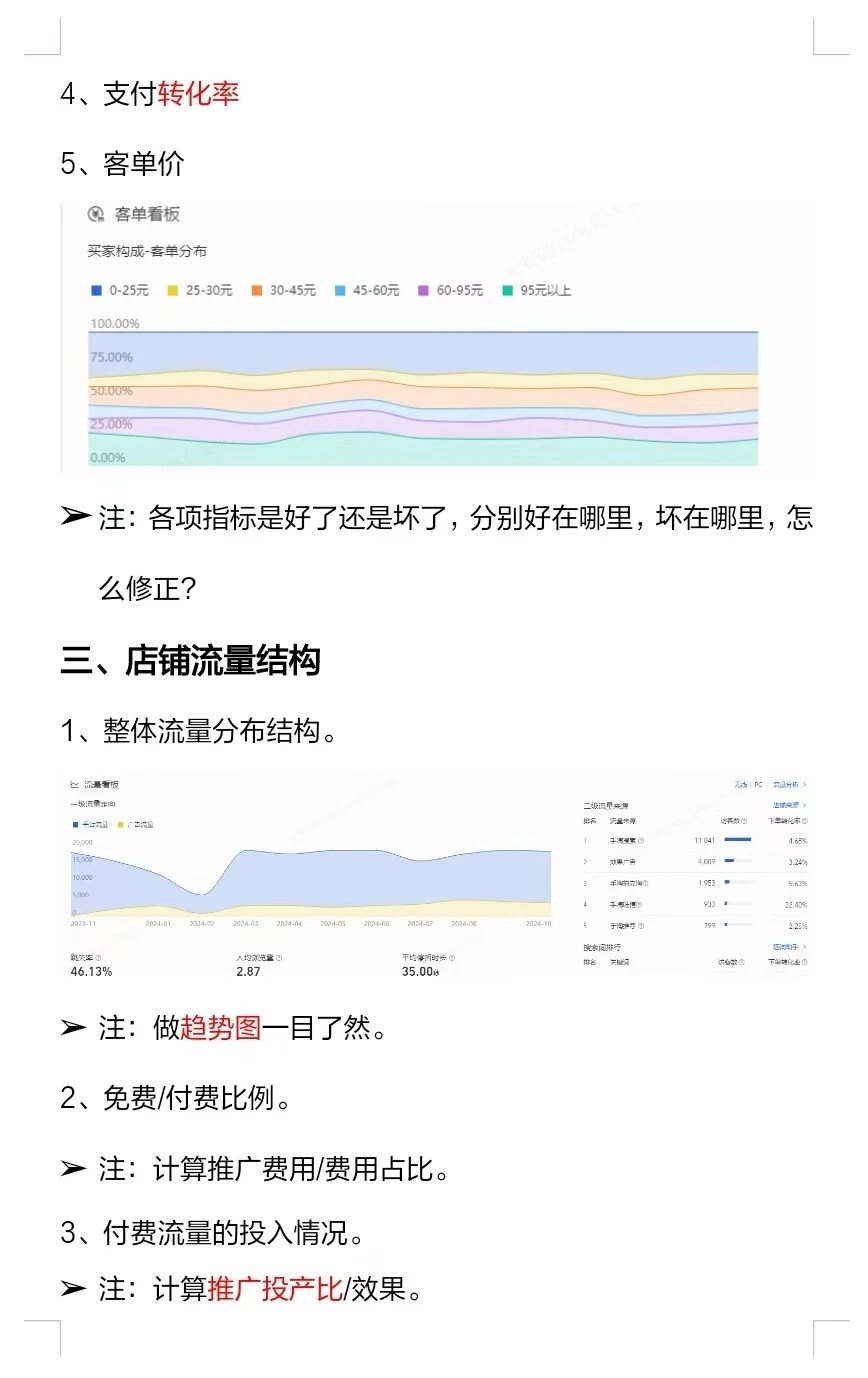Click the 流量看板 chart icon
Image resolution: width=868 pixels, height=1378 pixels.
75,784
